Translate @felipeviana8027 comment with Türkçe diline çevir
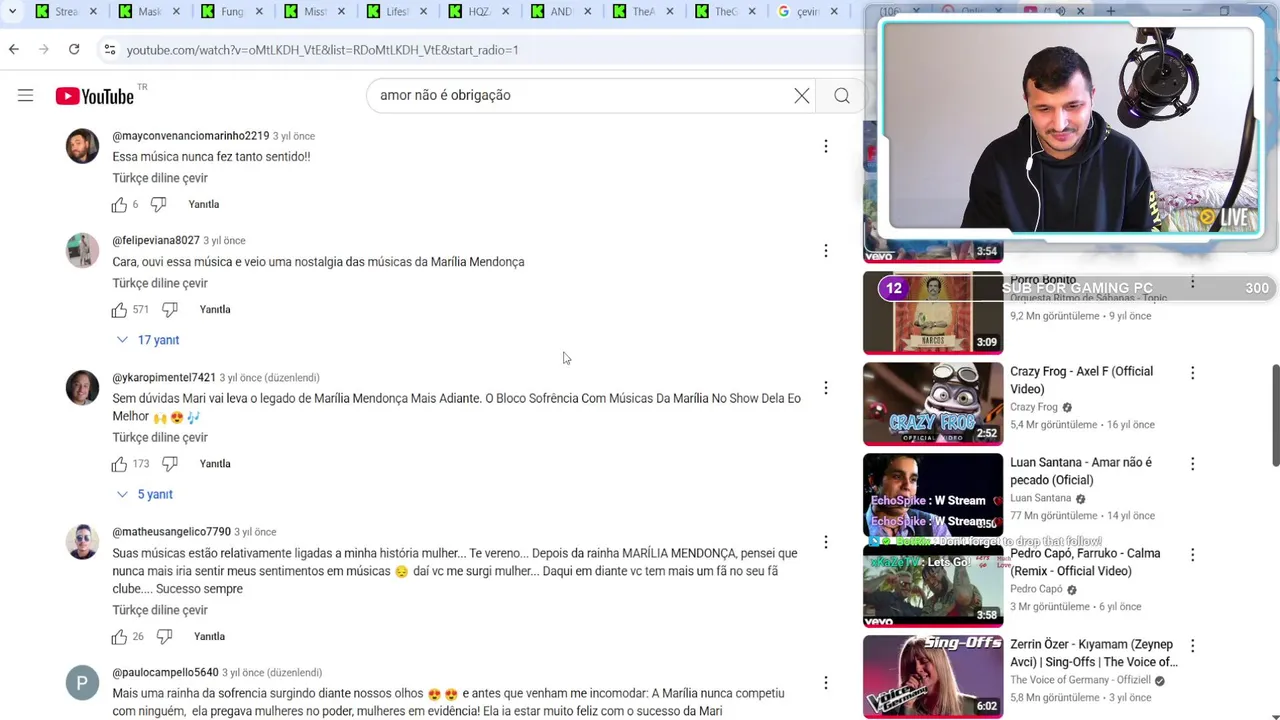This screenshot has height=720, width=1280. pos(160,283)
